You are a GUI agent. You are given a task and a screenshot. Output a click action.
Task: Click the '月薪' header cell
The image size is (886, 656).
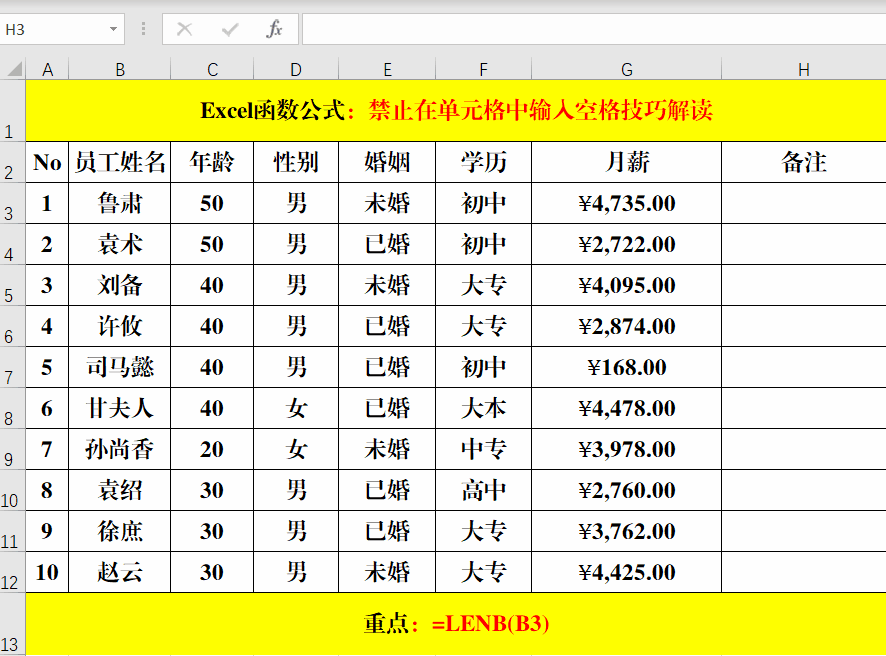point(627,162)
